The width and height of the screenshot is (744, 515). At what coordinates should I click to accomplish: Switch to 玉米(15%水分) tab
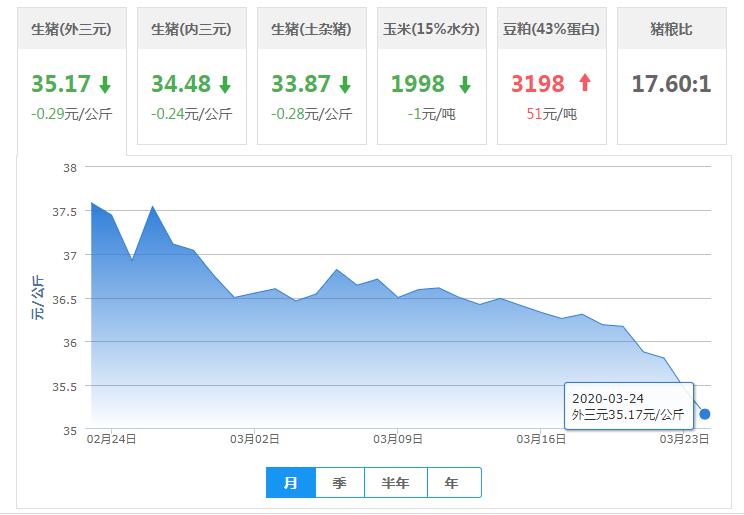pos(432,30)
